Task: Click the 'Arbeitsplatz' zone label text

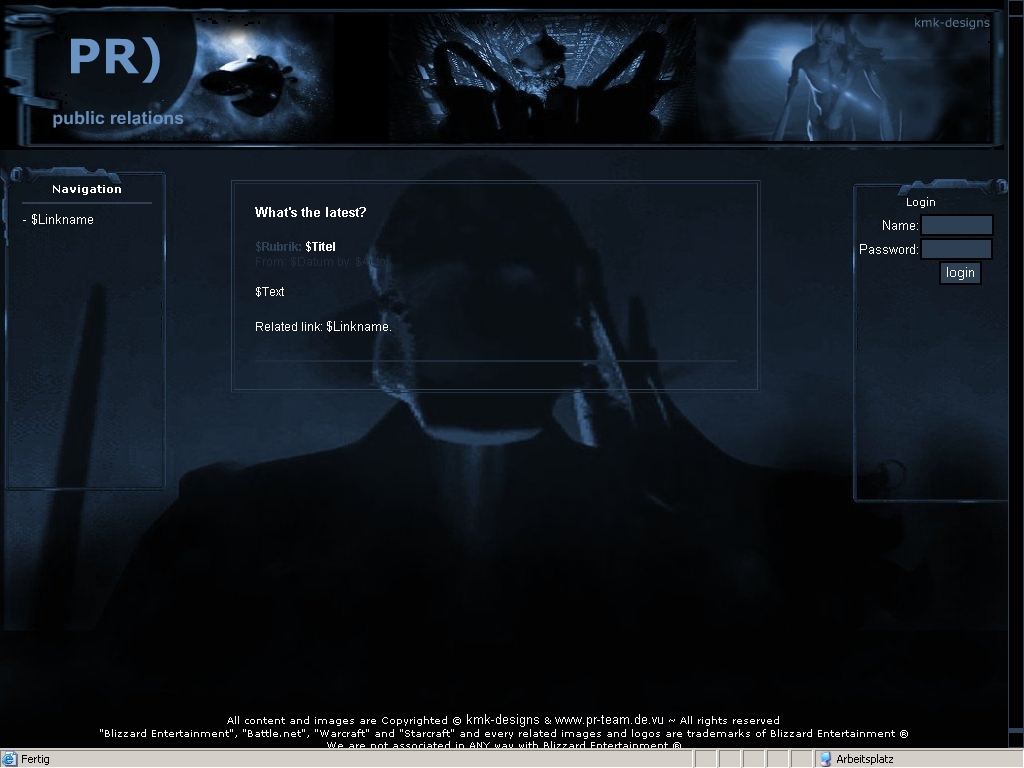Action: pos(865,759)
